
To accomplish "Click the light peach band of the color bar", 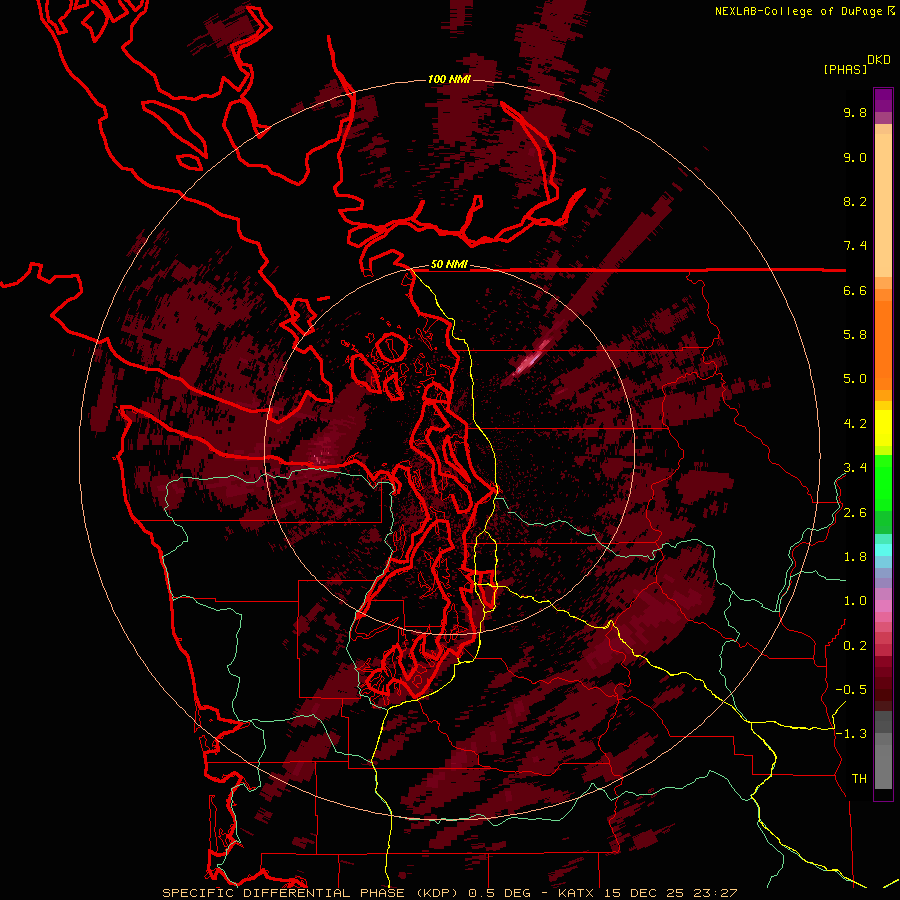I will coord(883,205).
